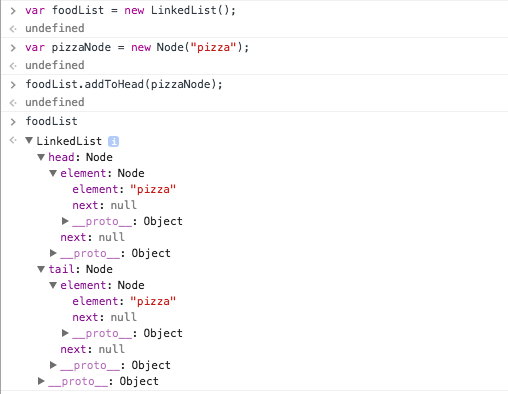Expand __proto__ inside tail's element node
508x394 pixels.
[65, 333]
